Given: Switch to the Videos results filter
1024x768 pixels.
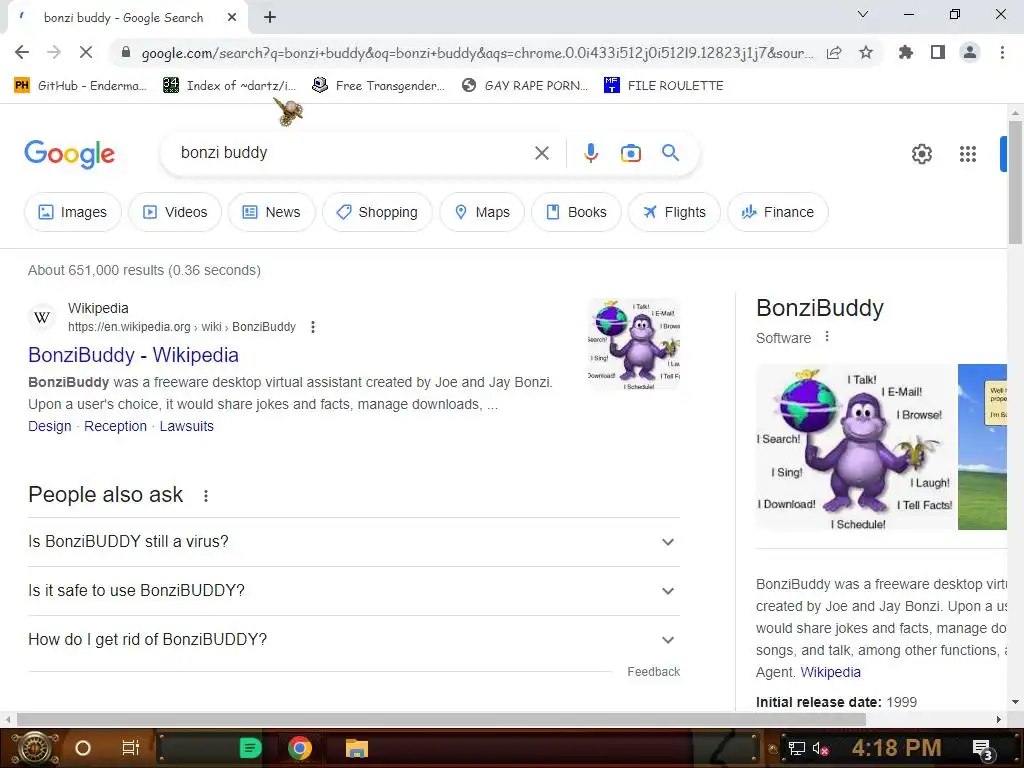Looking at the screenshot, I should [x=175, y=212].
